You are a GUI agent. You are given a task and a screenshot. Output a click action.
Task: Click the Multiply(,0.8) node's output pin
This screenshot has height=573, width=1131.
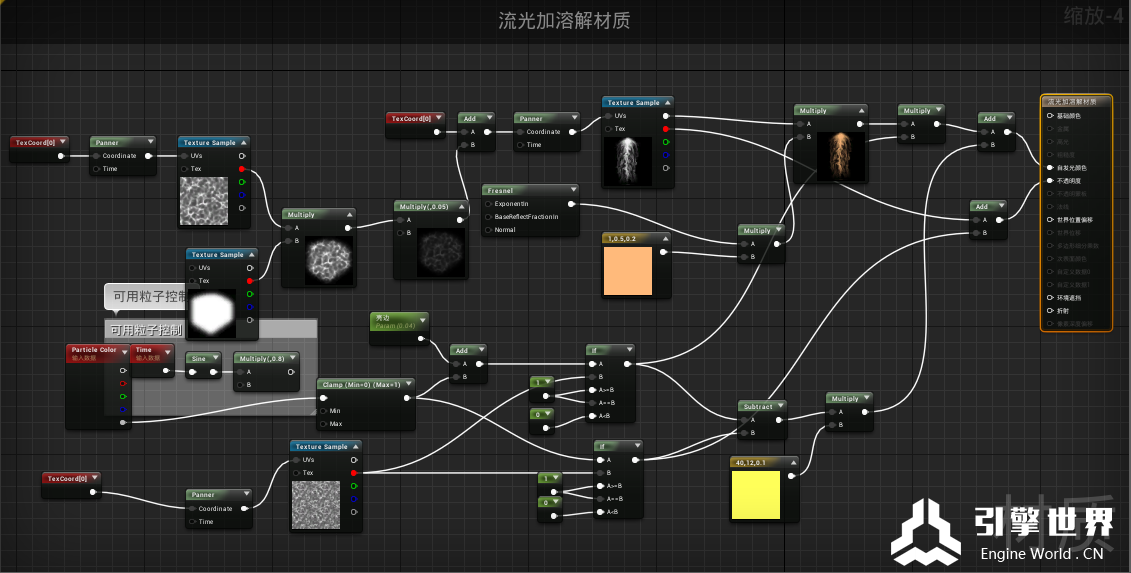pos(291,372)
